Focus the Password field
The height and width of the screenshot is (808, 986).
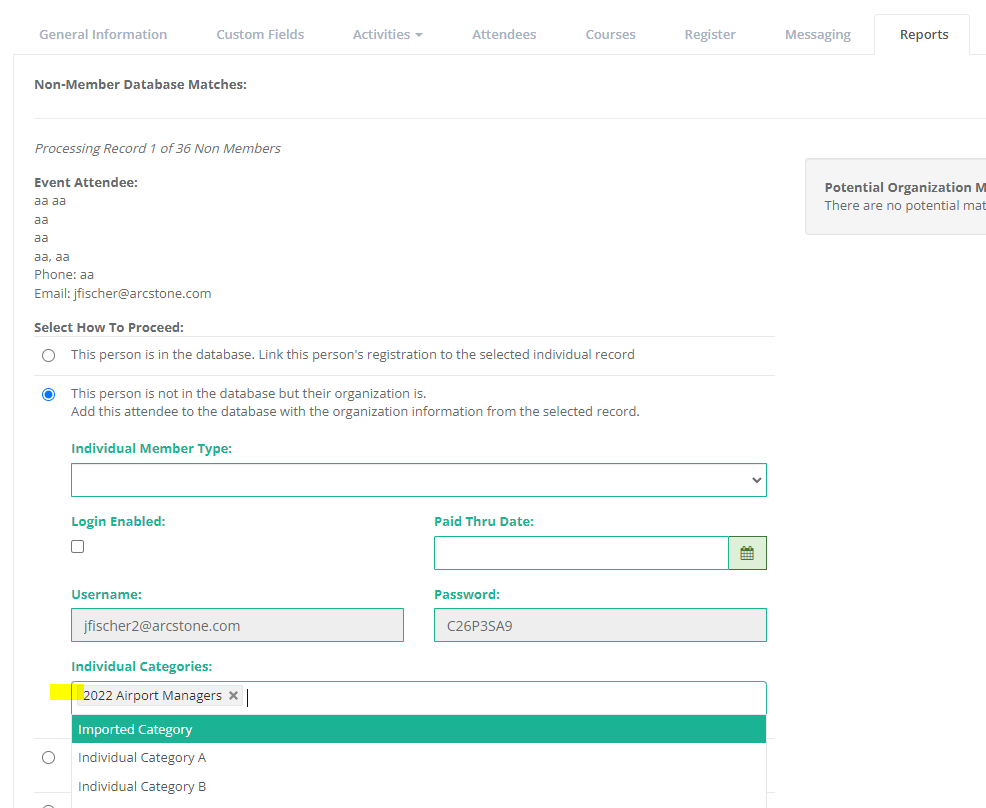click(600, 626)
